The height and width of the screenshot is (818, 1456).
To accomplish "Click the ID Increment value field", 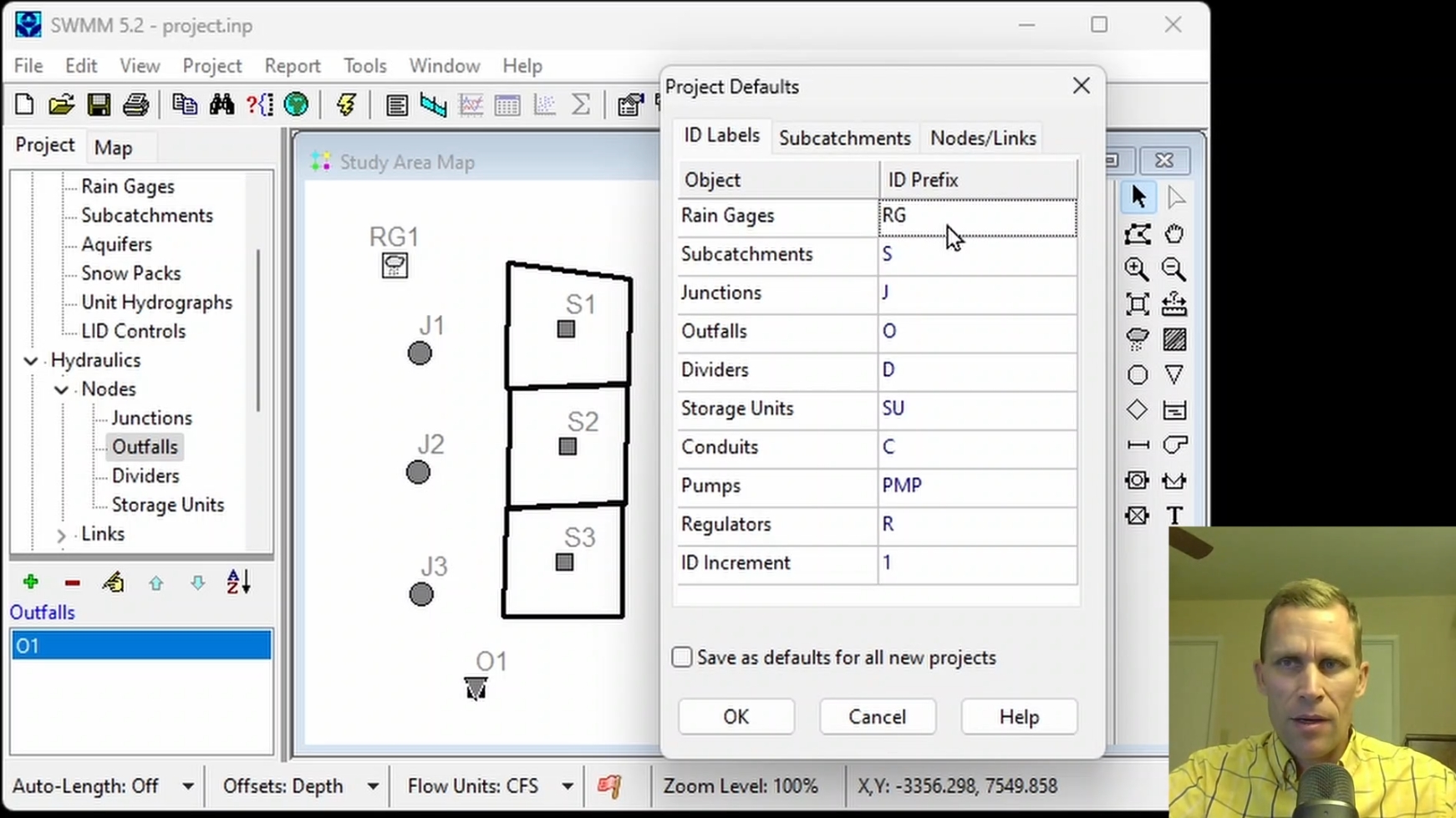I will tap(978, 563).
